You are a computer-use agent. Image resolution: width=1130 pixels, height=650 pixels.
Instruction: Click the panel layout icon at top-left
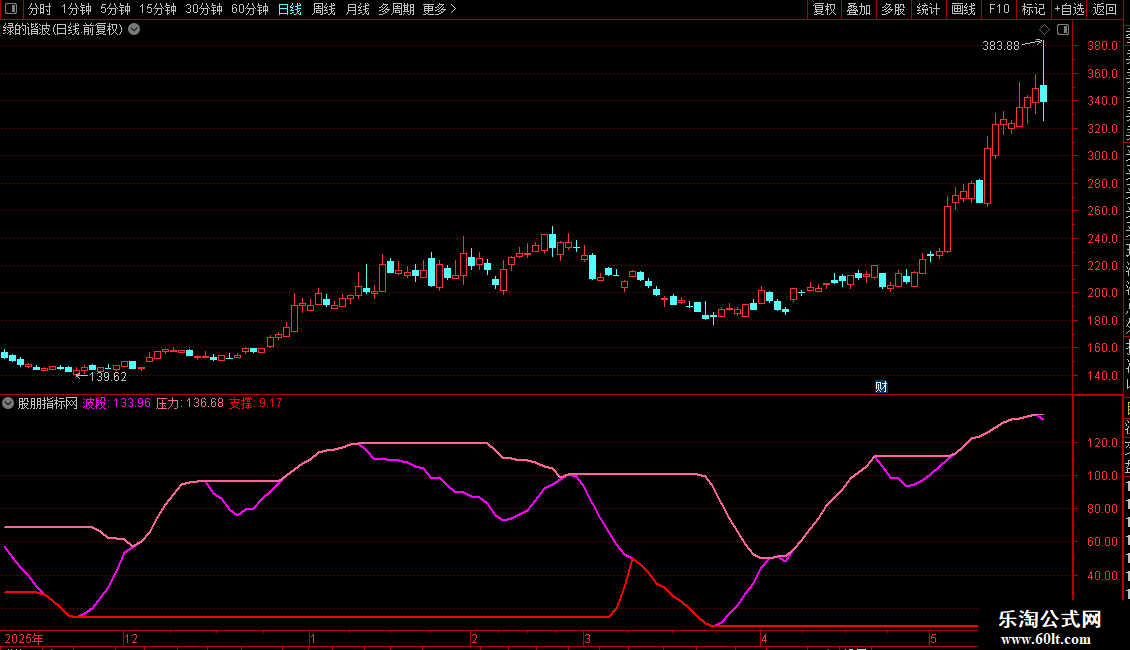point(11,9)
